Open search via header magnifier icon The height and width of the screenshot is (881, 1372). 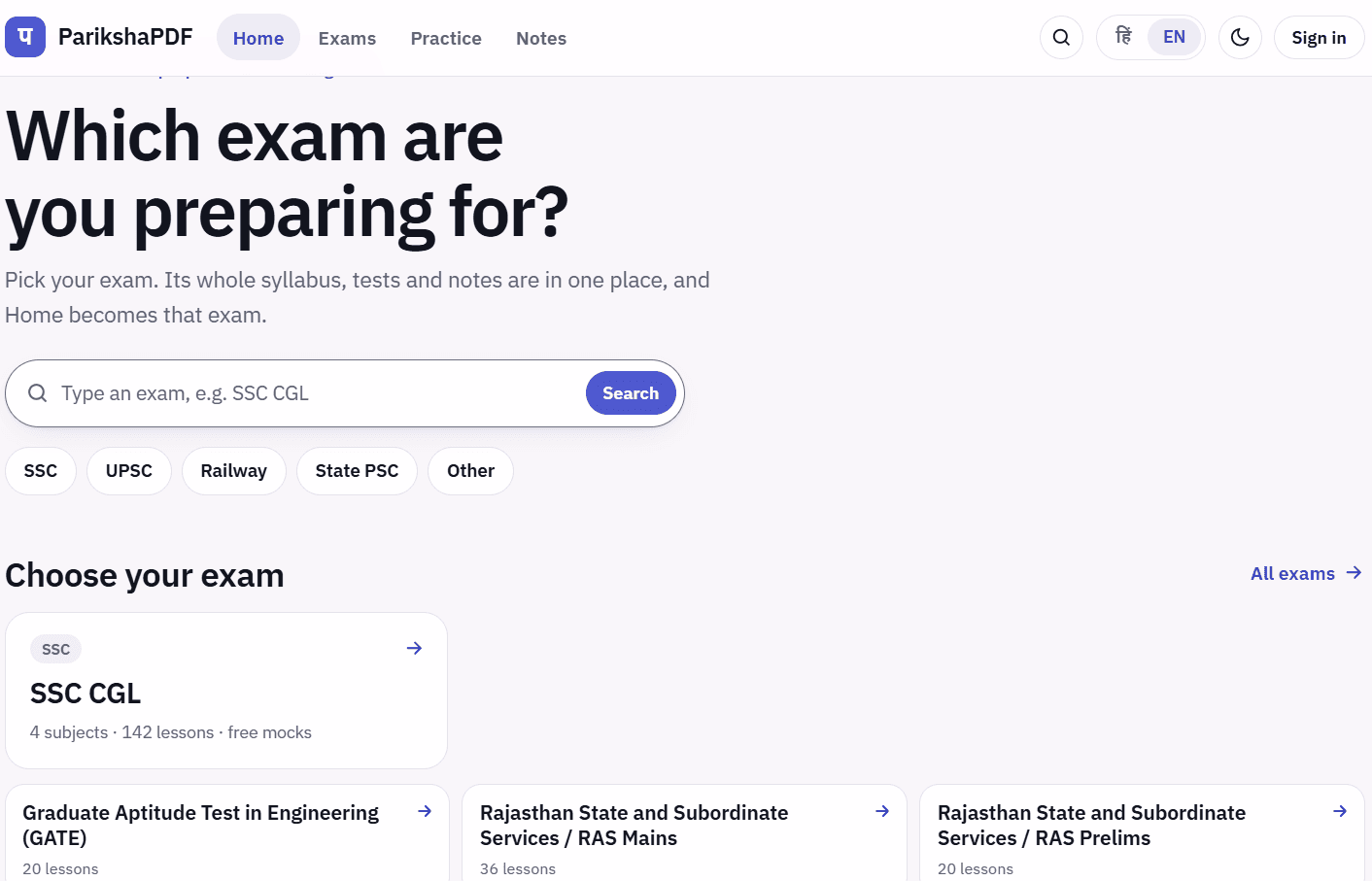pos(1061,38)
